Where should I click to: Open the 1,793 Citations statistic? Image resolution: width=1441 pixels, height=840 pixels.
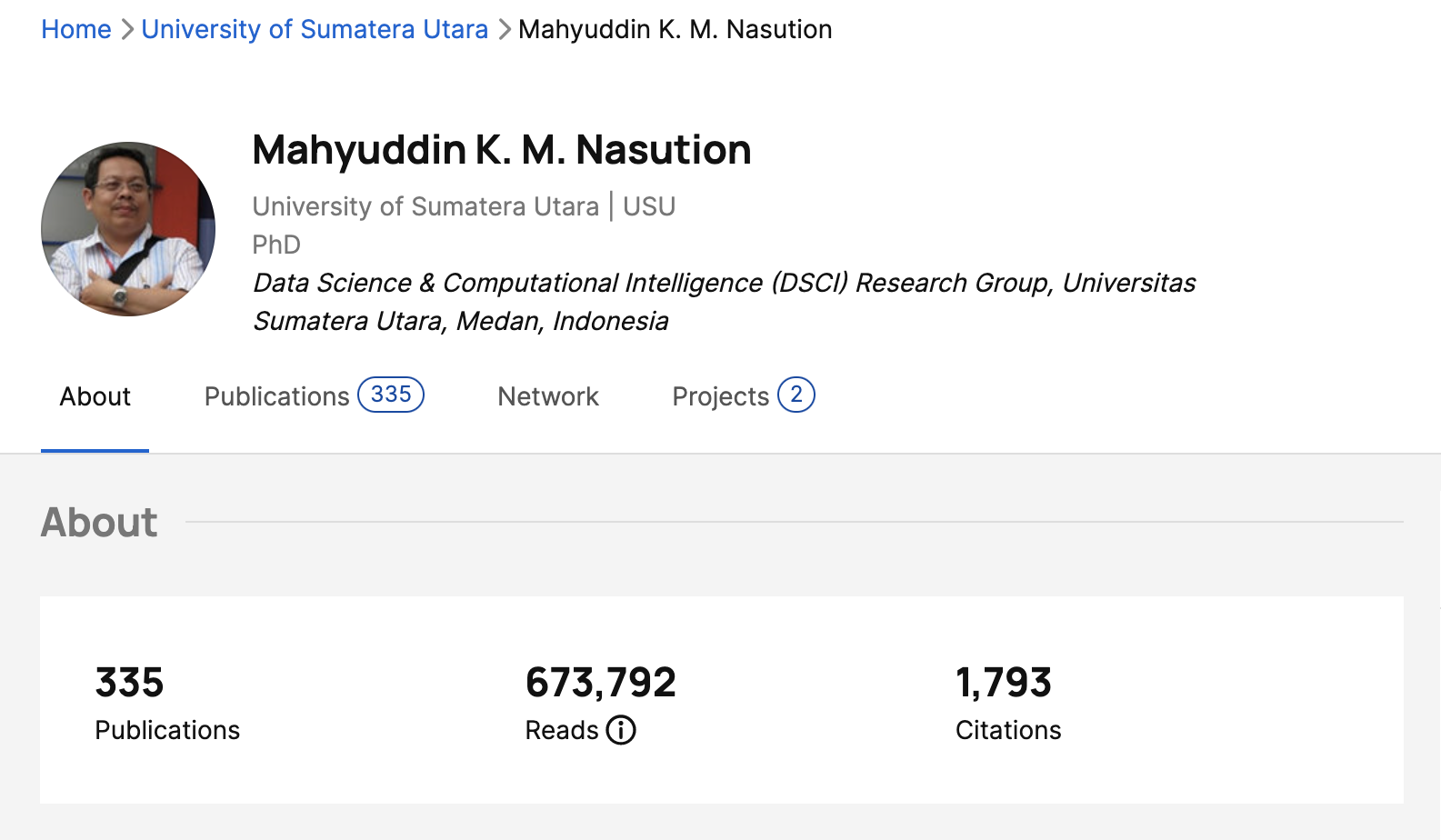click(1003, 683)
